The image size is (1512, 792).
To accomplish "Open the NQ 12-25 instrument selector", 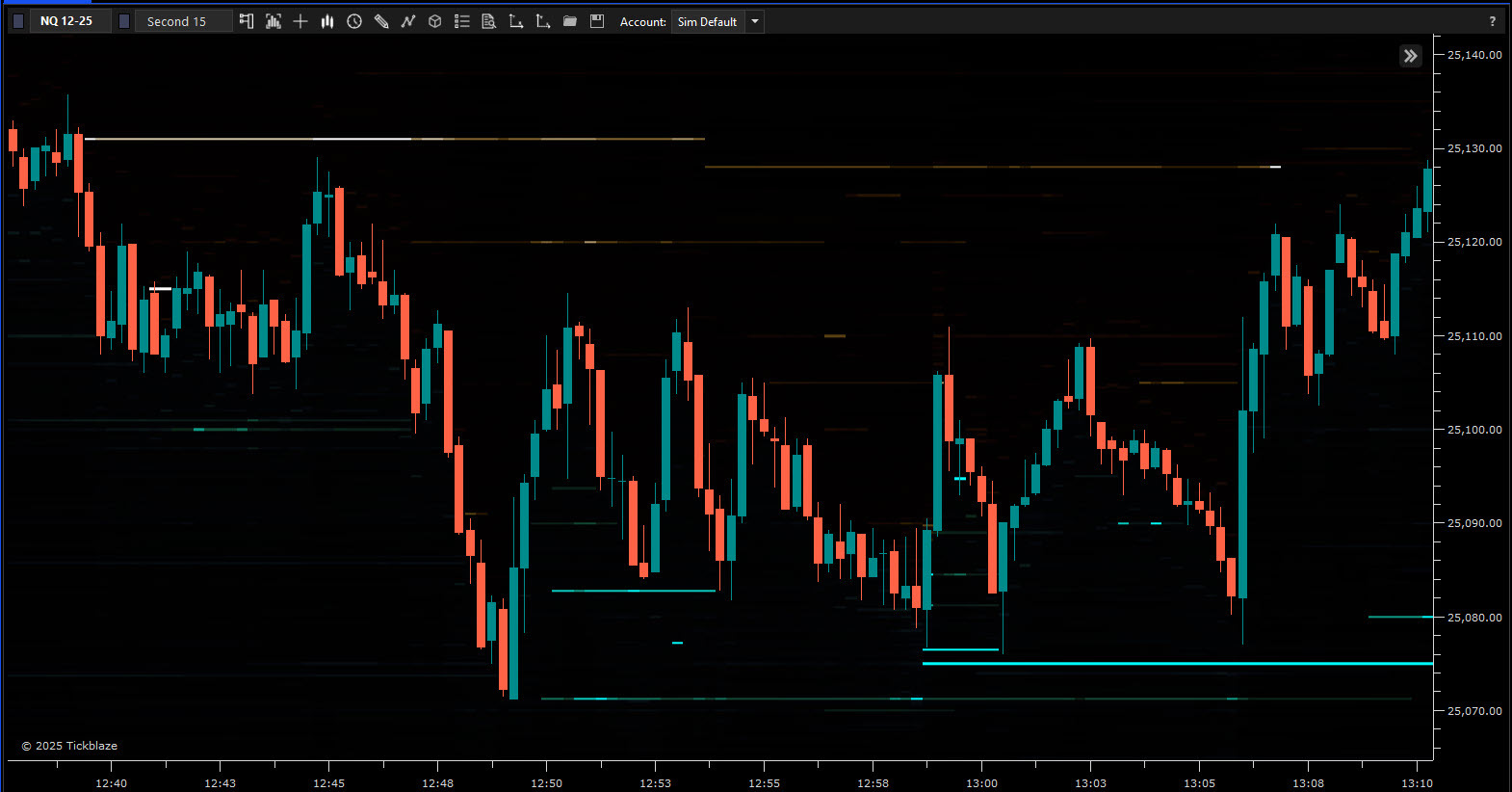I will (66, 21).
